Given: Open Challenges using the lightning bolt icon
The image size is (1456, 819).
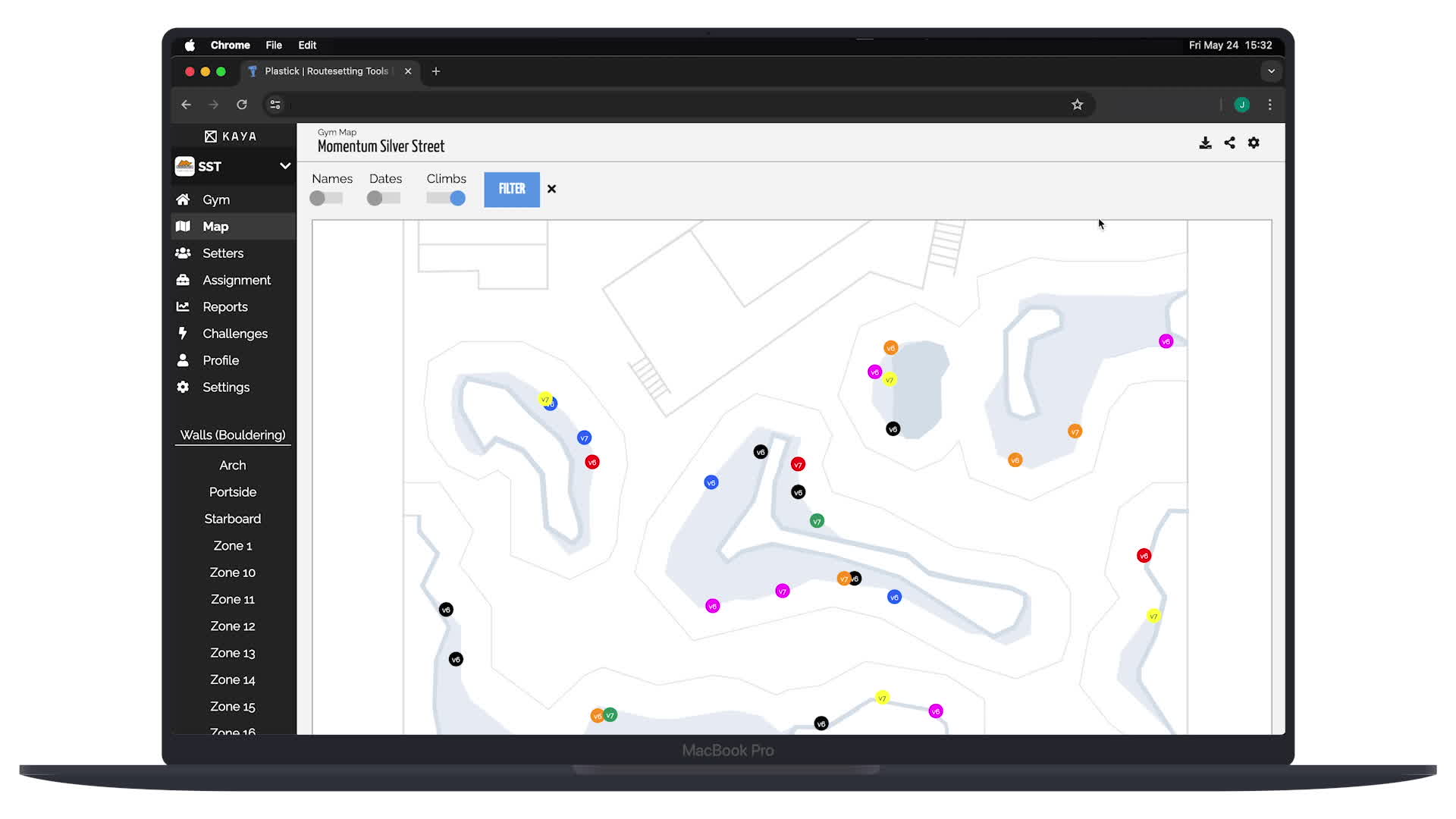Looking at the screenshot, I should coord(184,334).
